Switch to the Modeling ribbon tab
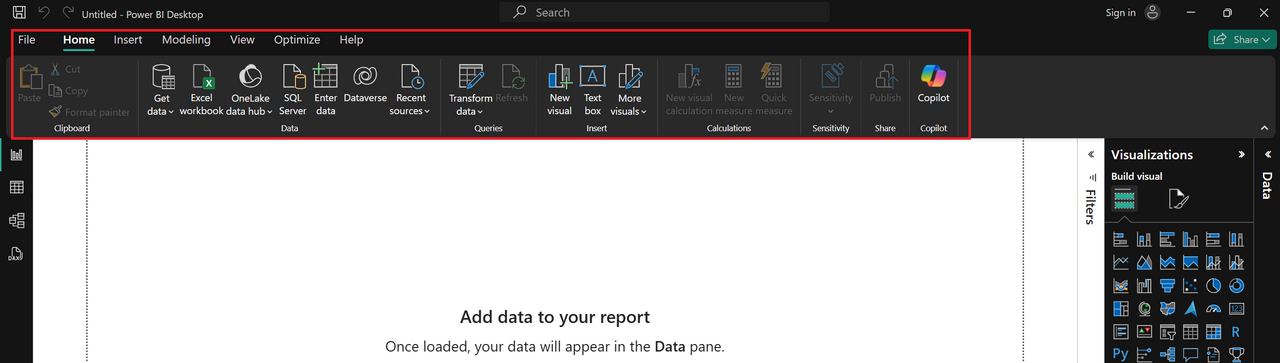Image resolution: width=1280 pixels, height=363 pixels. pyautogui.click(x=186, y=40)
